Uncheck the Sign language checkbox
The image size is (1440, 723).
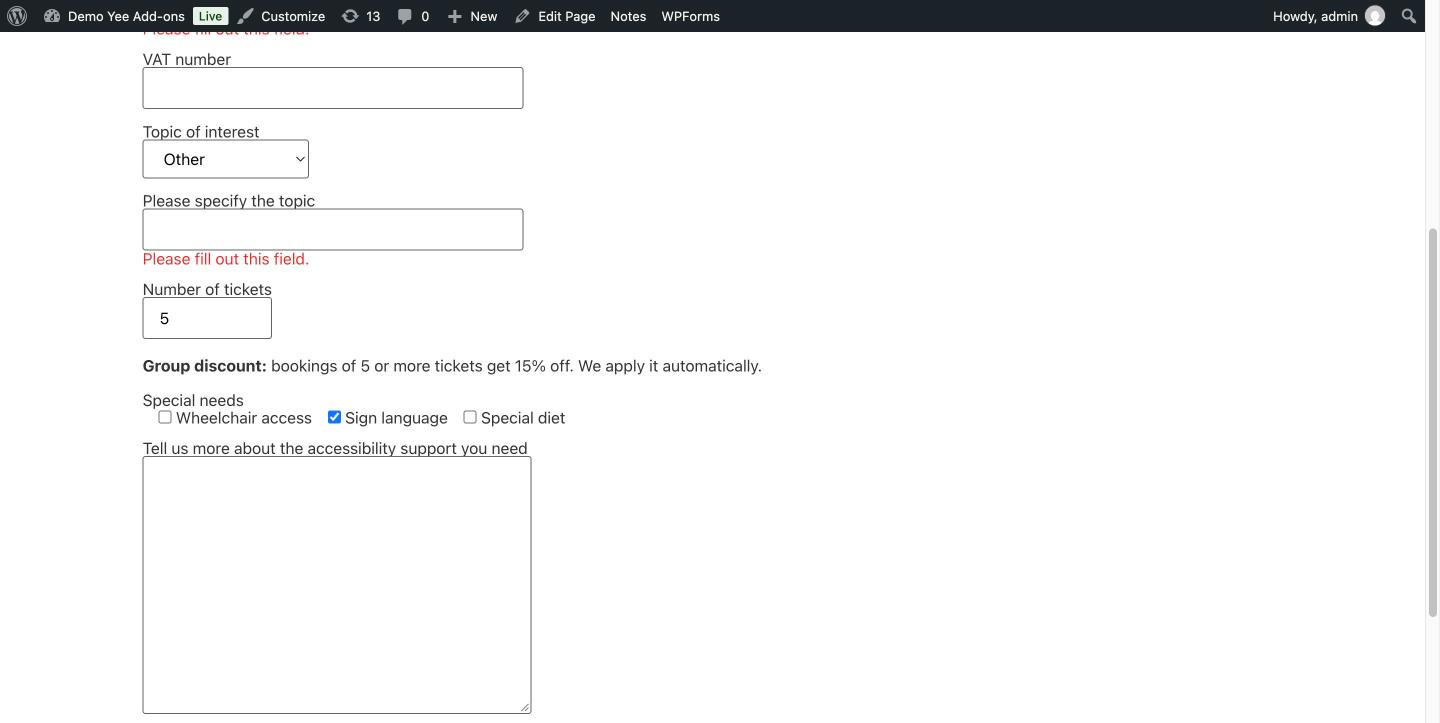click(334, 417)
